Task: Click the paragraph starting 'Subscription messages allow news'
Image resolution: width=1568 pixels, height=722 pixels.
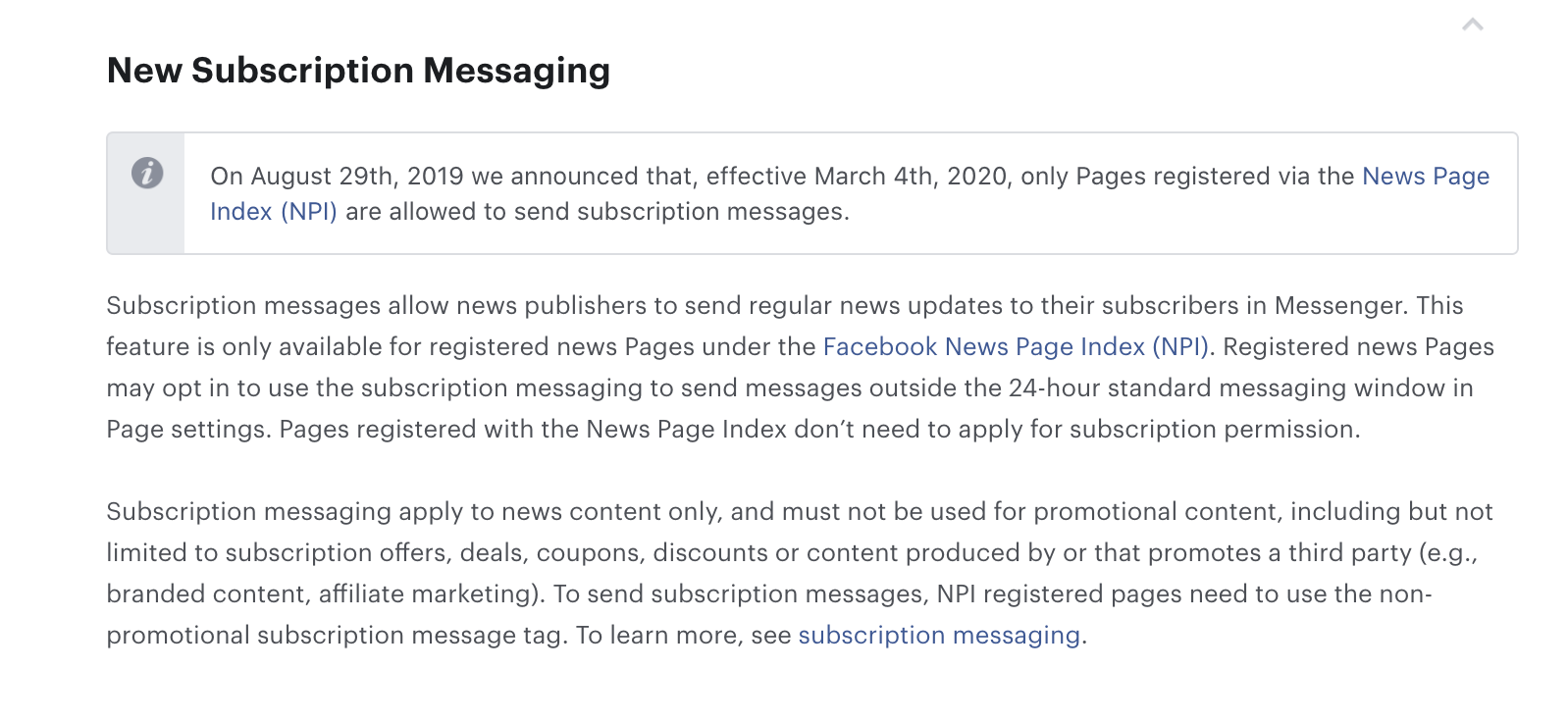Action: 800,368
